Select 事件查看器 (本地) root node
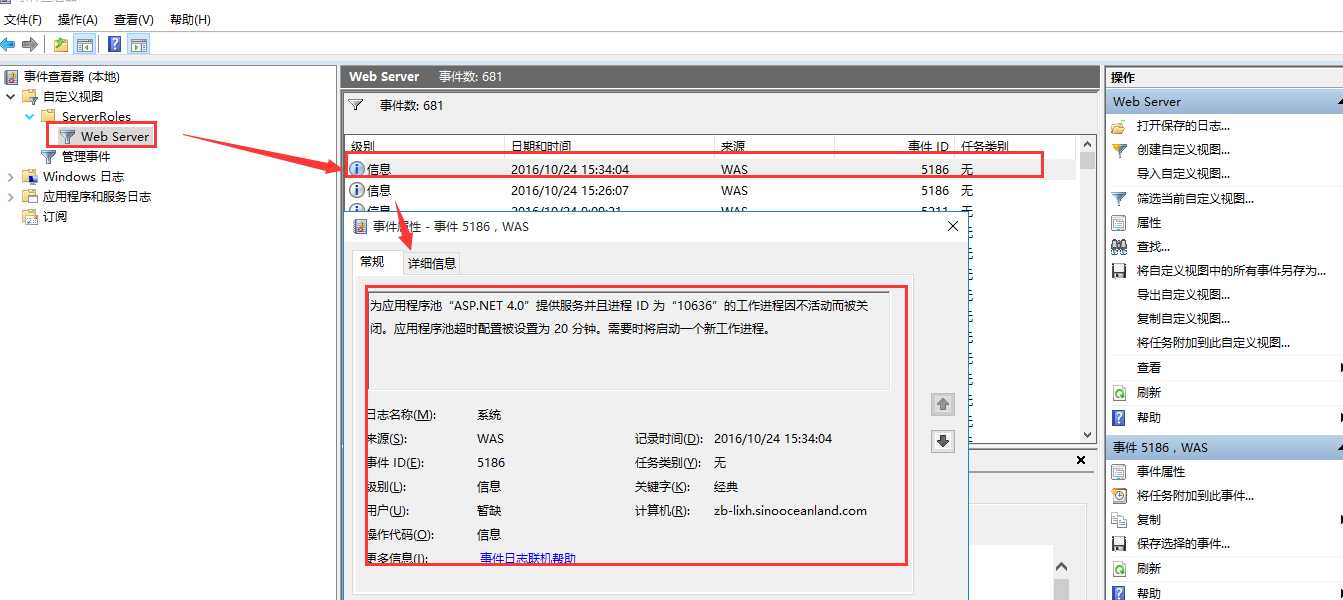1343x600 pixels. 71,77
